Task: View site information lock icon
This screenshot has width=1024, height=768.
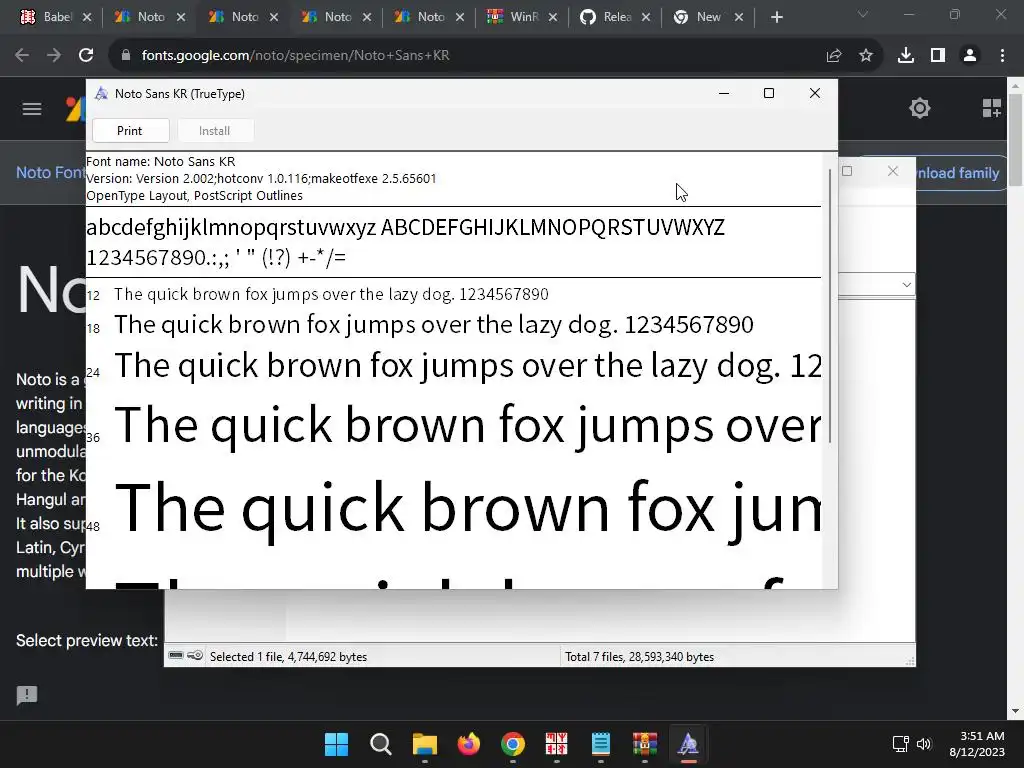Action: 125,56
